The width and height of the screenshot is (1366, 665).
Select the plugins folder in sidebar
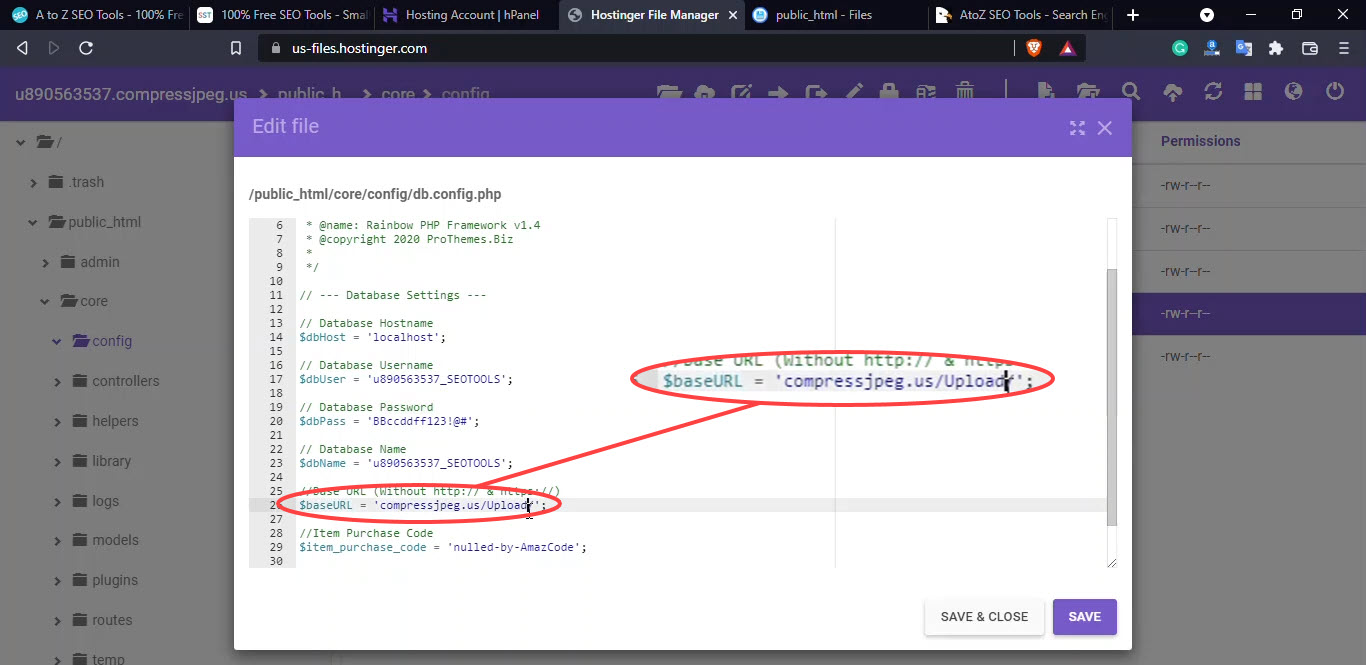point(115,580)
